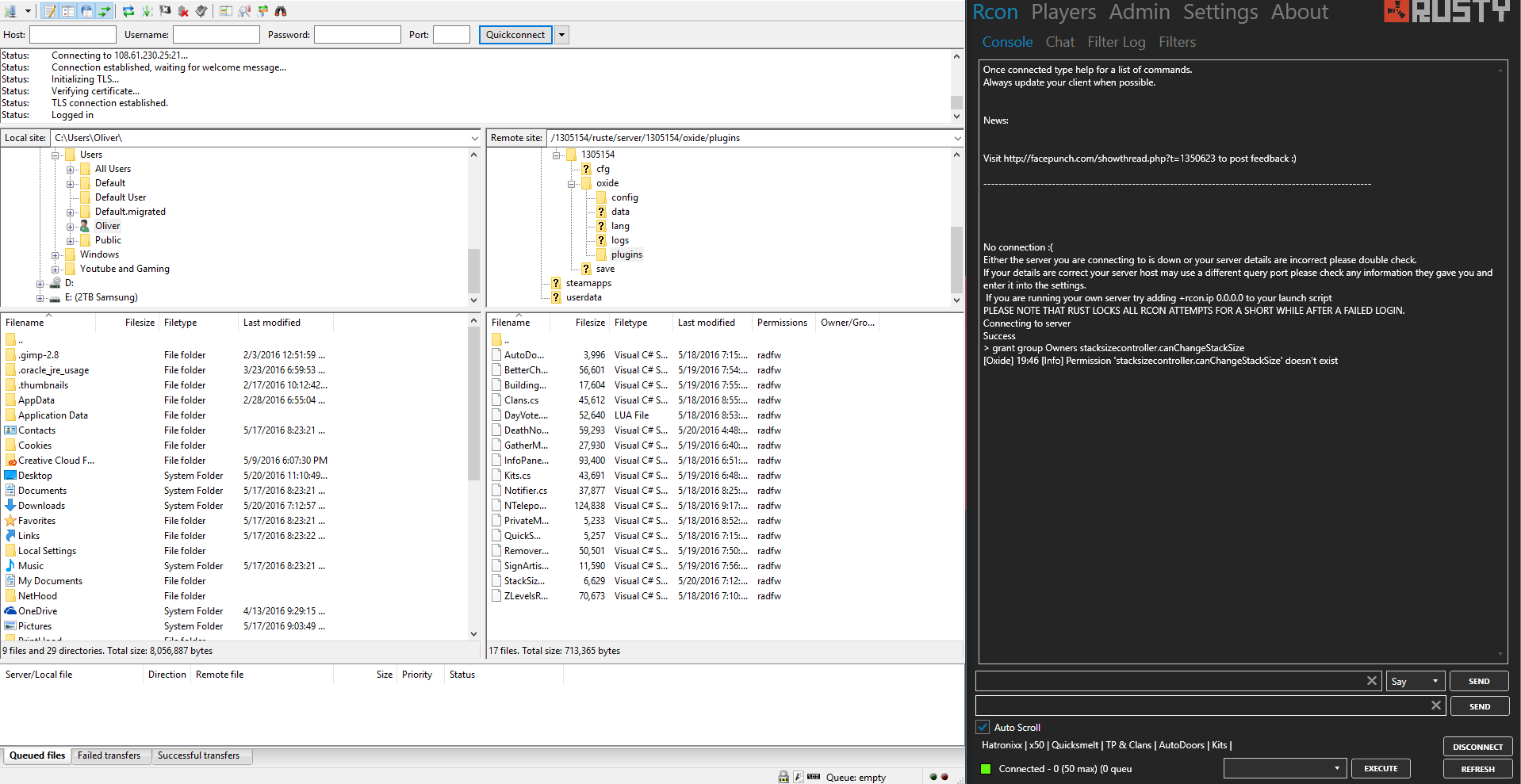
Task: Collapse the oxide folder in remote tree
Action: tap(571, 184)
